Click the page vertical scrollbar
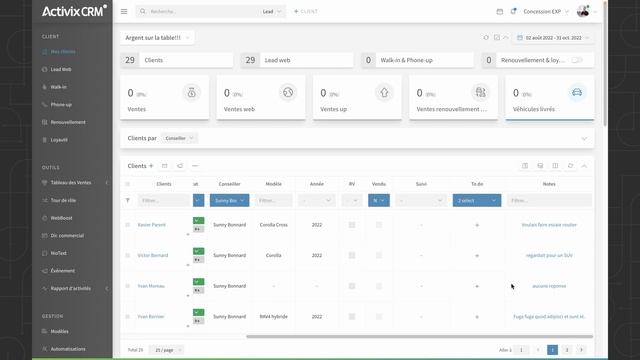The width and height of the screenshot is (640, 360). pyautogui.click(x=604, y=63)
